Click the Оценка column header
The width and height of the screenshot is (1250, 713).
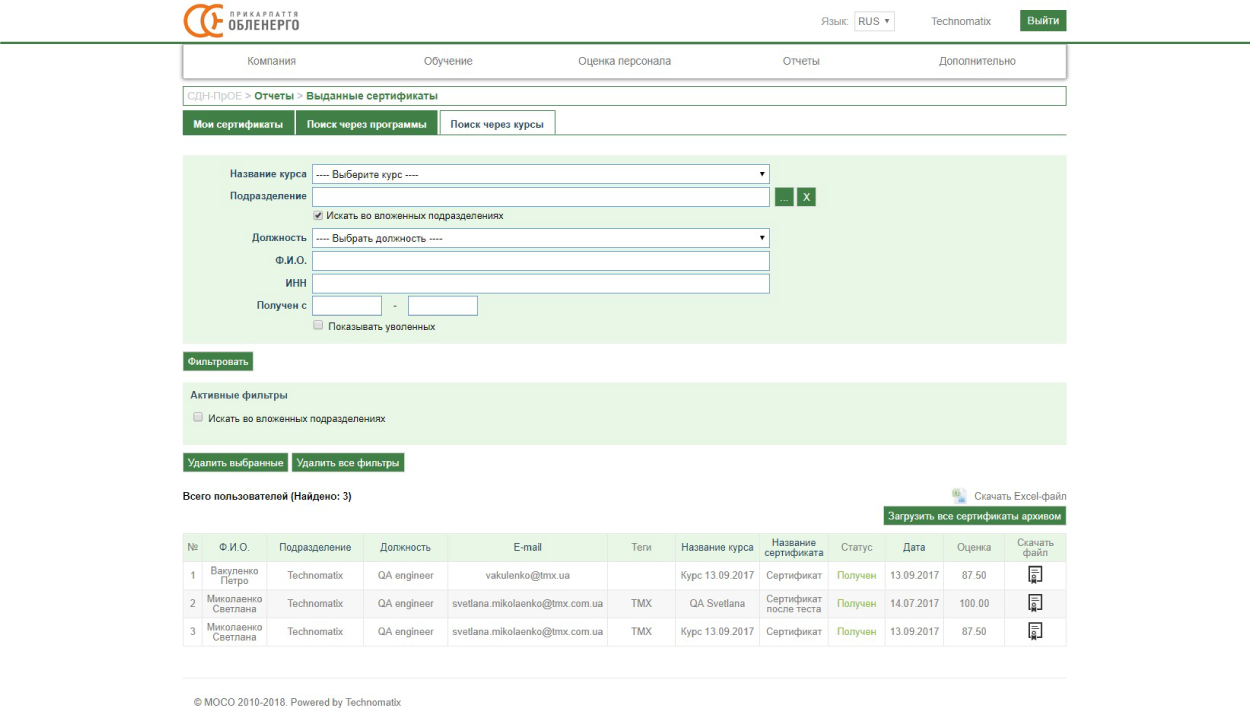click(974, 548)
